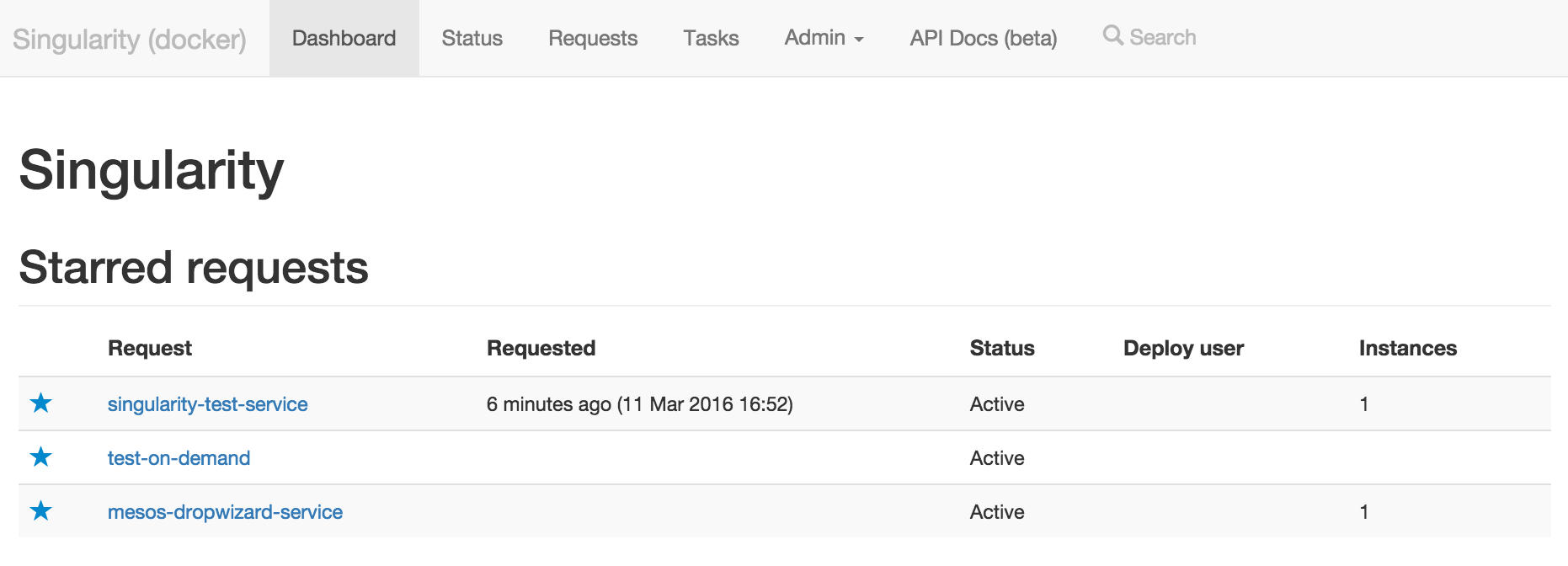The width and height of the screenshot is (1568, 566).
Task: Expand the Admin dropdown menu
Action: pyautogui.click(x=824, y=38)
